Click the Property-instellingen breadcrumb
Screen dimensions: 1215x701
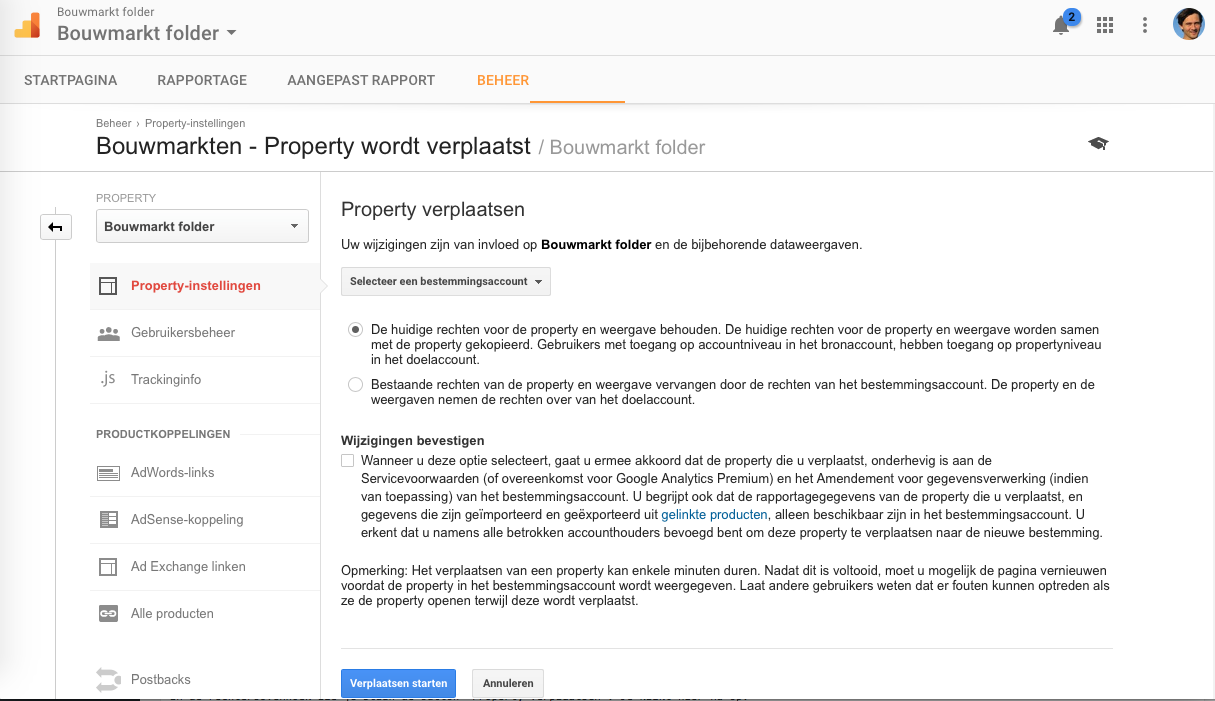195,123
